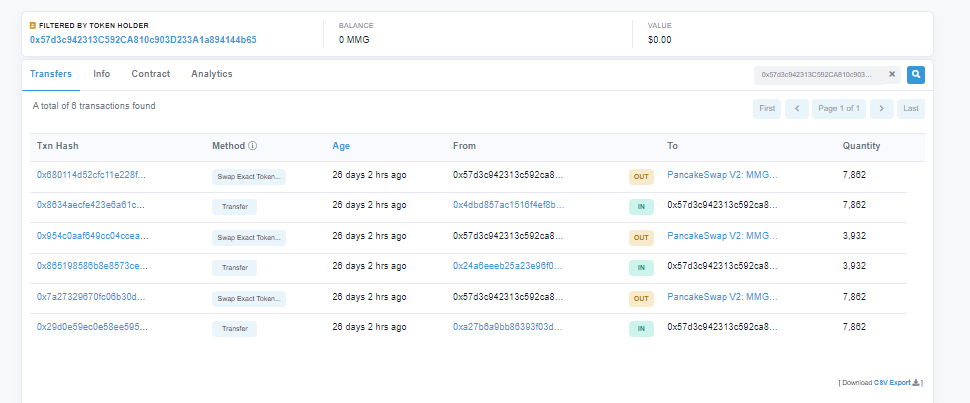Image resolution: width=970 pixels, height=403 pixels.
Task: Click Transfer method badge in 0x29d0e5 row
Action: 234,329
